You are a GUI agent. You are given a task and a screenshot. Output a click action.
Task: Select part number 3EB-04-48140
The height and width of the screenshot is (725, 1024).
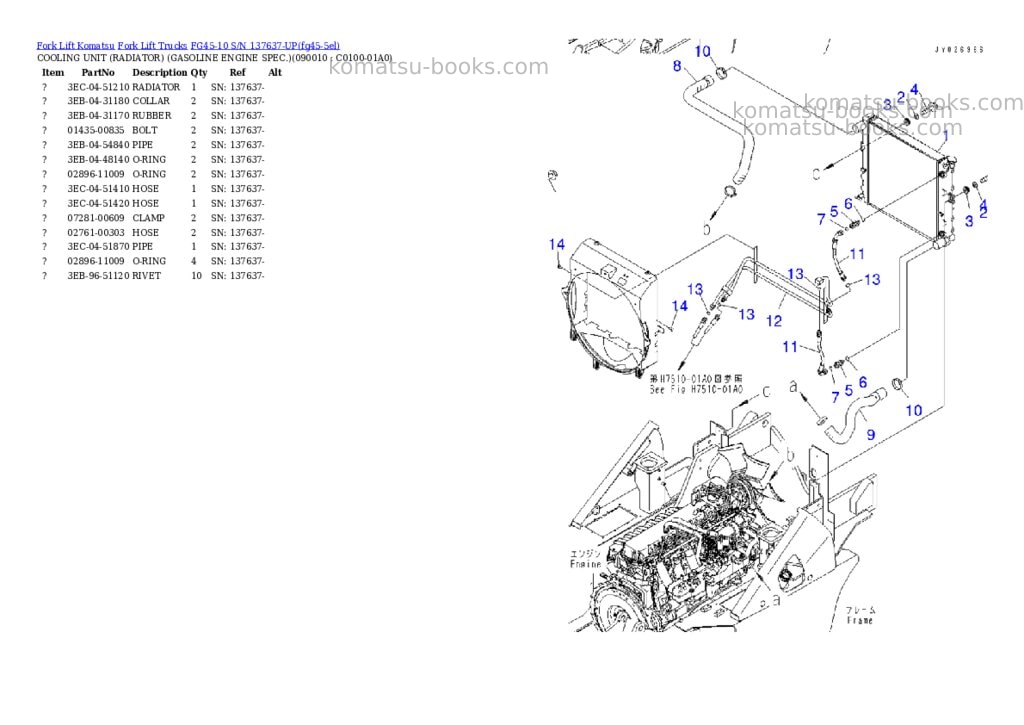pyautogui.click(x=98, y=159)
